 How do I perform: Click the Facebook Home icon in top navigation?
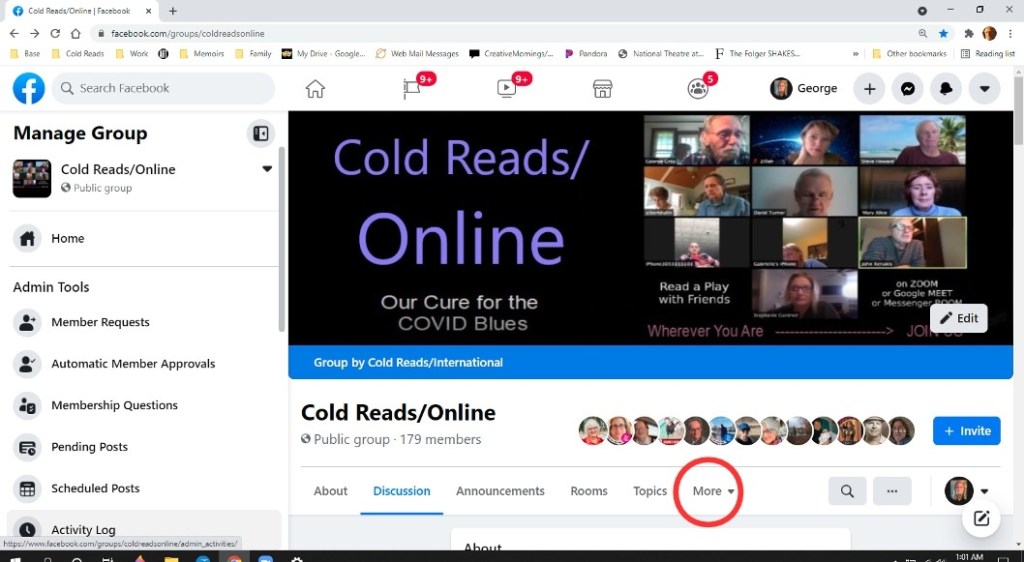coord(315,89)
